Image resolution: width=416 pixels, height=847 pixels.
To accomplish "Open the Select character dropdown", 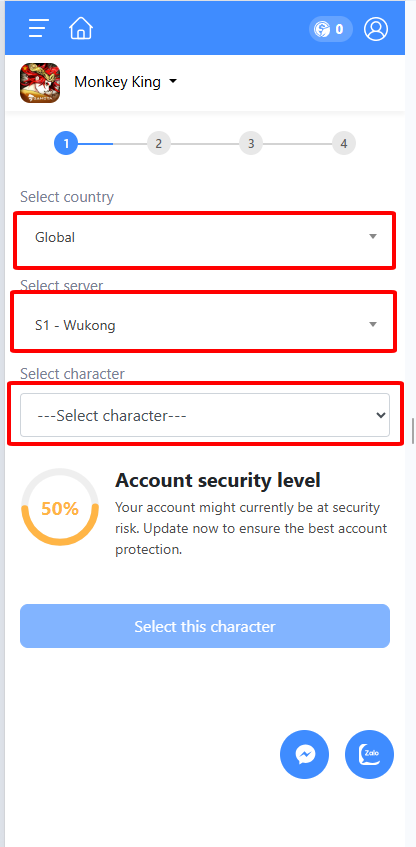I will (x=205, y=415).
